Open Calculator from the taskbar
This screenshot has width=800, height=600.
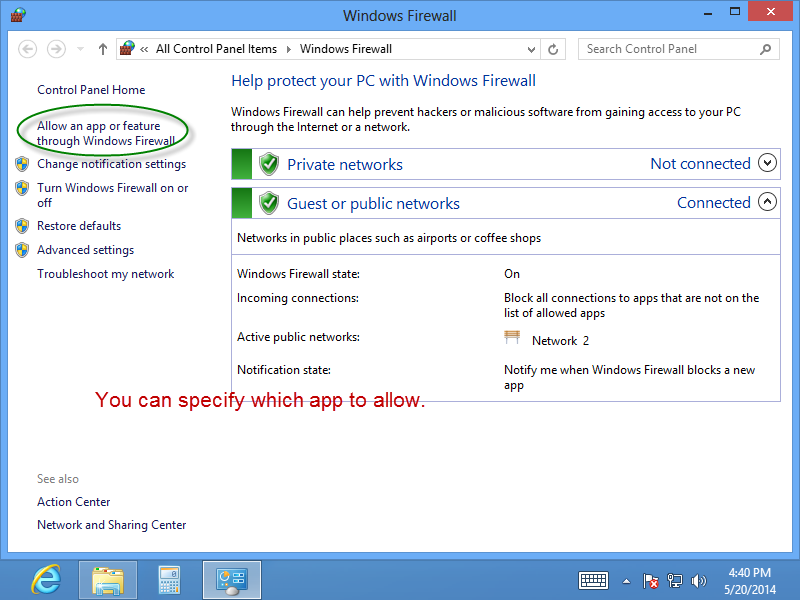click(169, 580)
